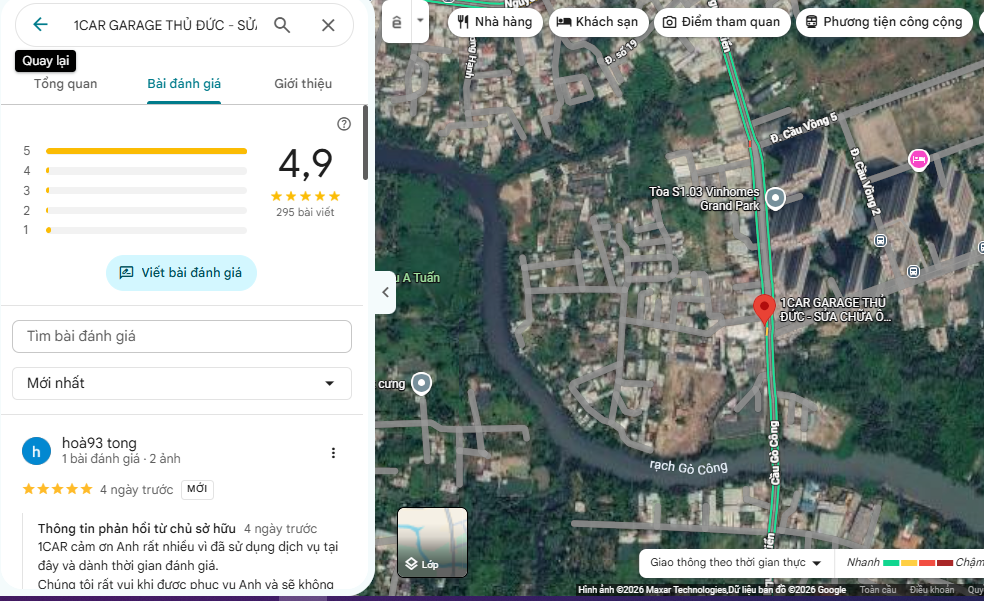Screen dimensions: 984x601
Task: Open hoà93 tong reviewer profile name
Action: (99, 443)
